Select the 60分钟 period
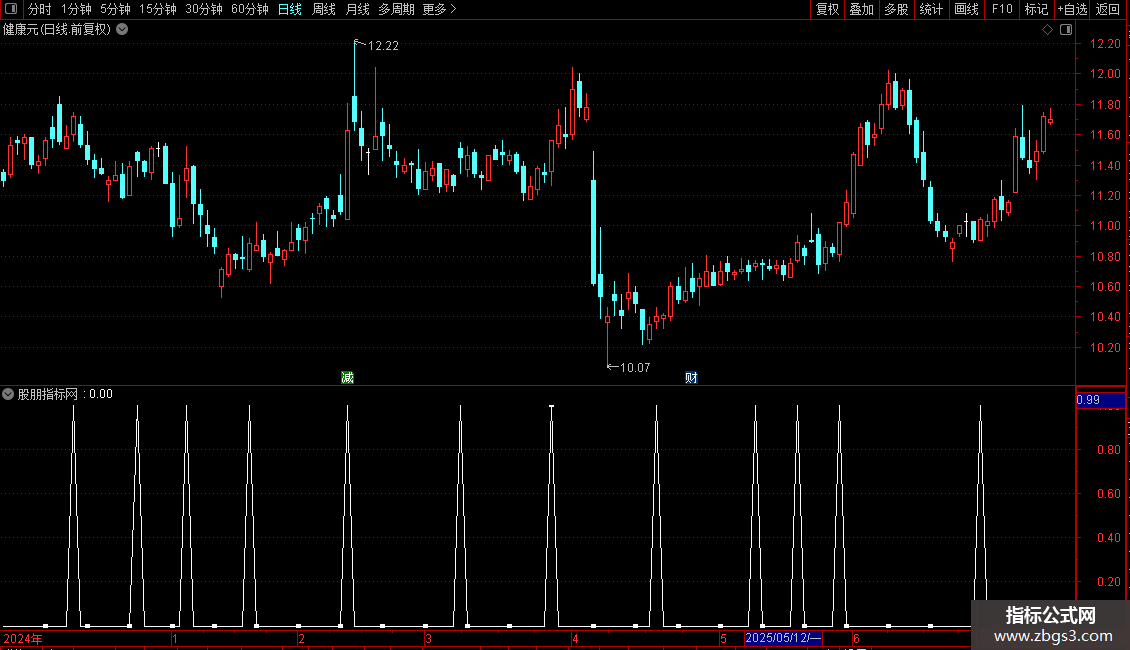The image size is (1130, 650). pyautogui.click(x=250, y=9)
